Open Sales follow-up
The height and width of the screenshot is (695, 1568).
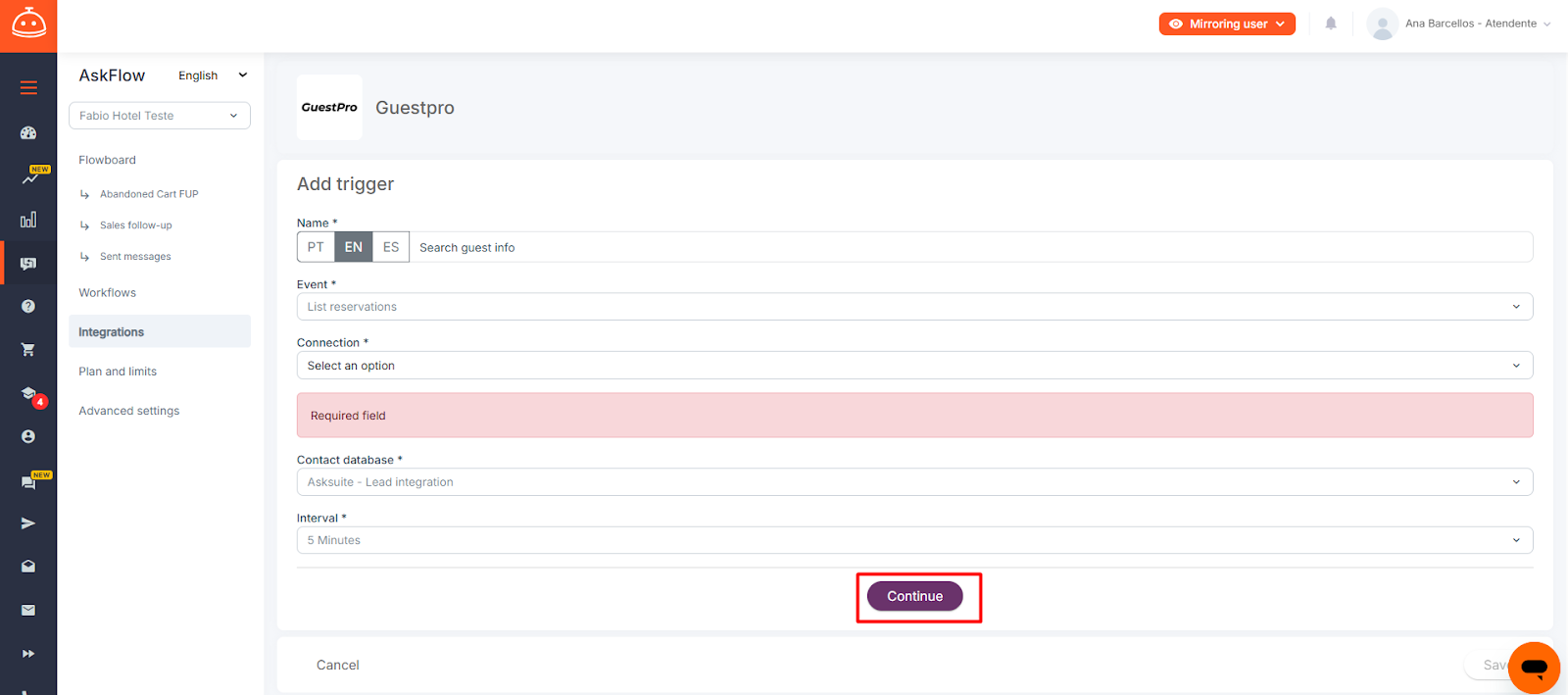click(x=136, y=225)
